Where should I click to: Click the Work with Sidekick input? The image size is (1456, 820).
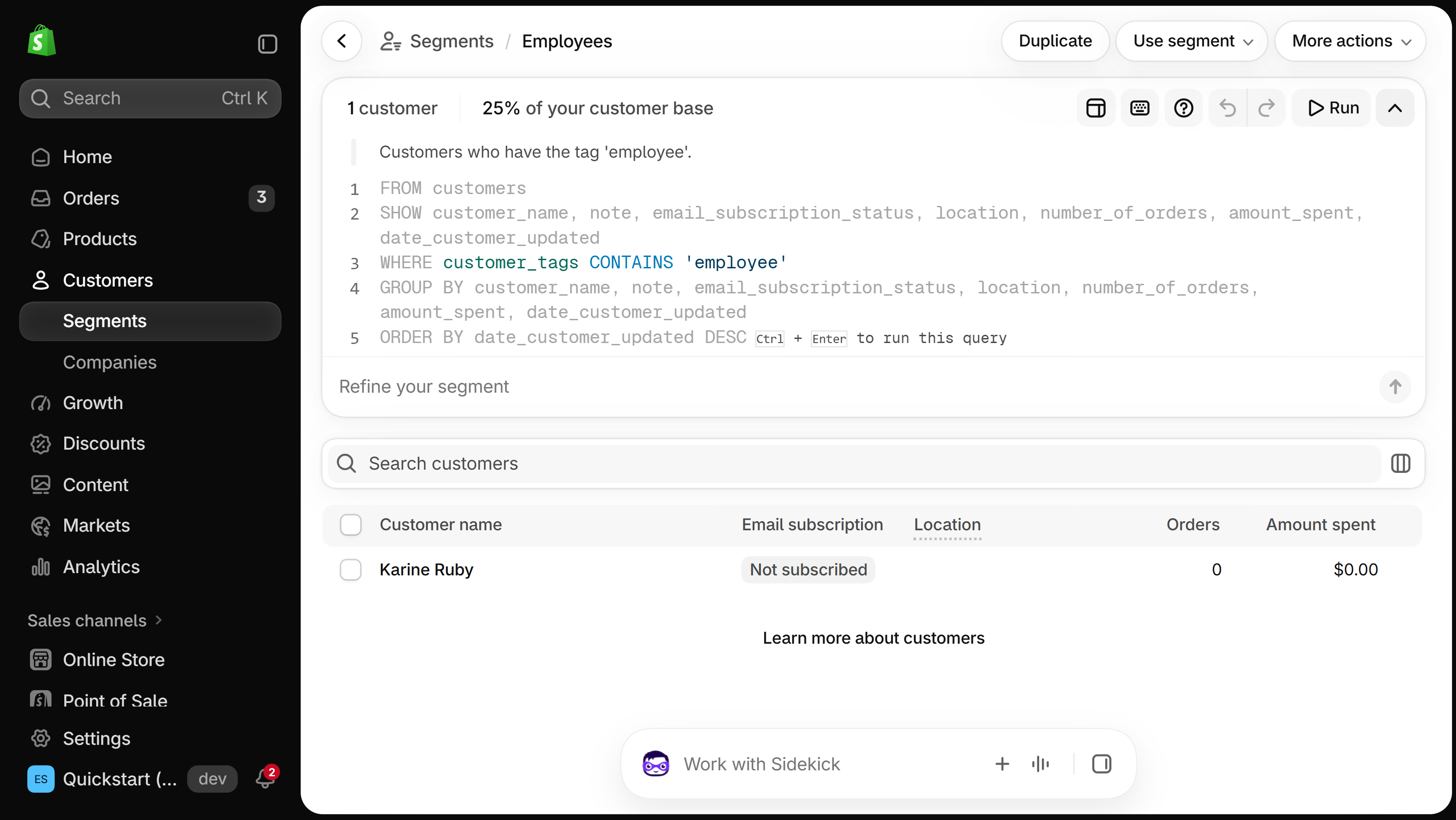click(x=831, y=764)
